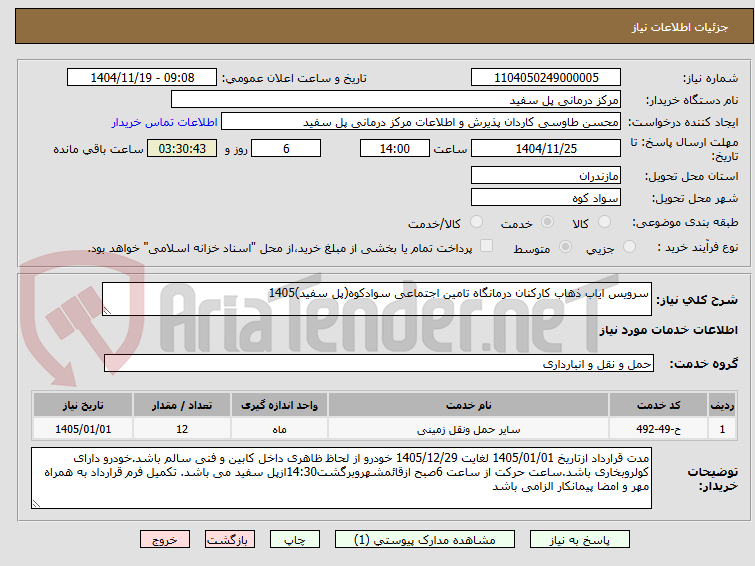755x566 pixels.
Task: Click the 'شرح کلی نیاز' label
Action: click(697, 300)
